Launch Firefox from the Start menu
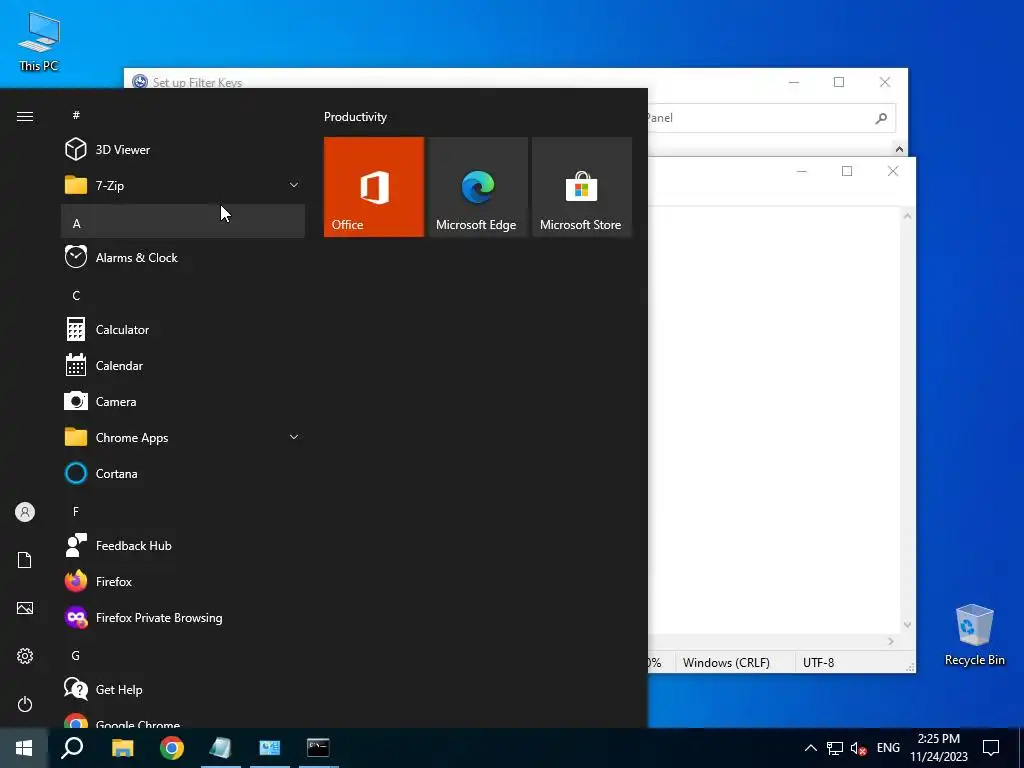 pyautogui.click(x=183, y=581)
